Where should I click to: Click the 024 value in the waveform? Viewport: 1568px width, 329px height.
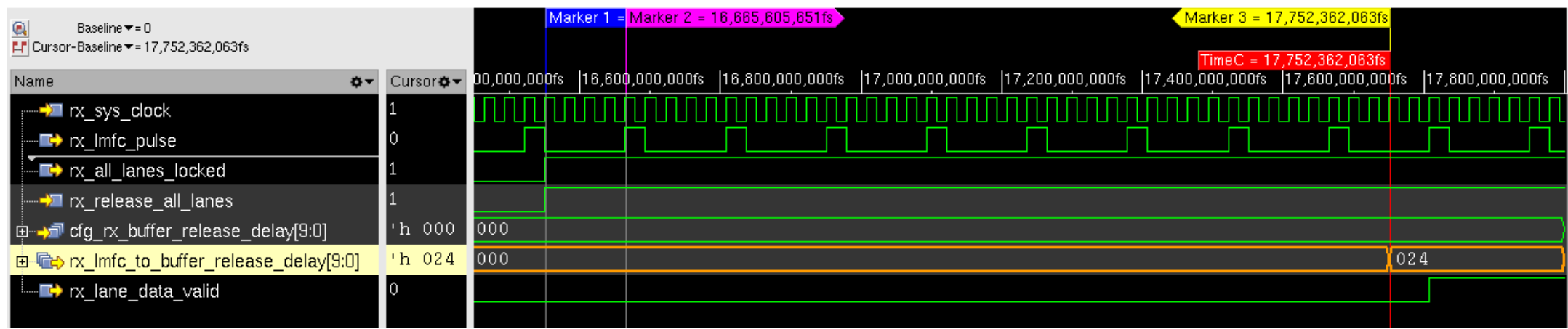click(x=1412, y=259)
